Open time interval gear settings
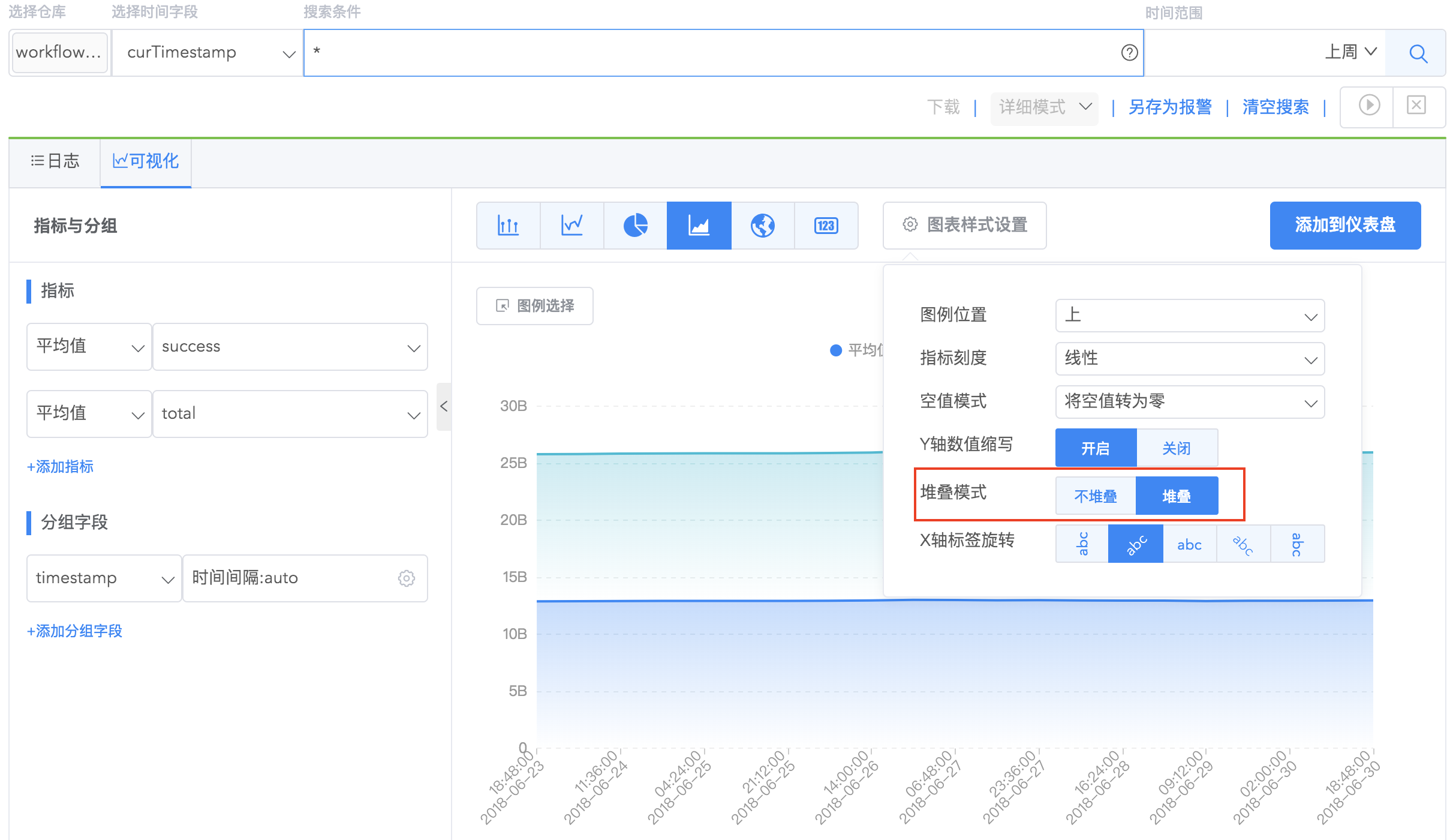 (407, 578)
